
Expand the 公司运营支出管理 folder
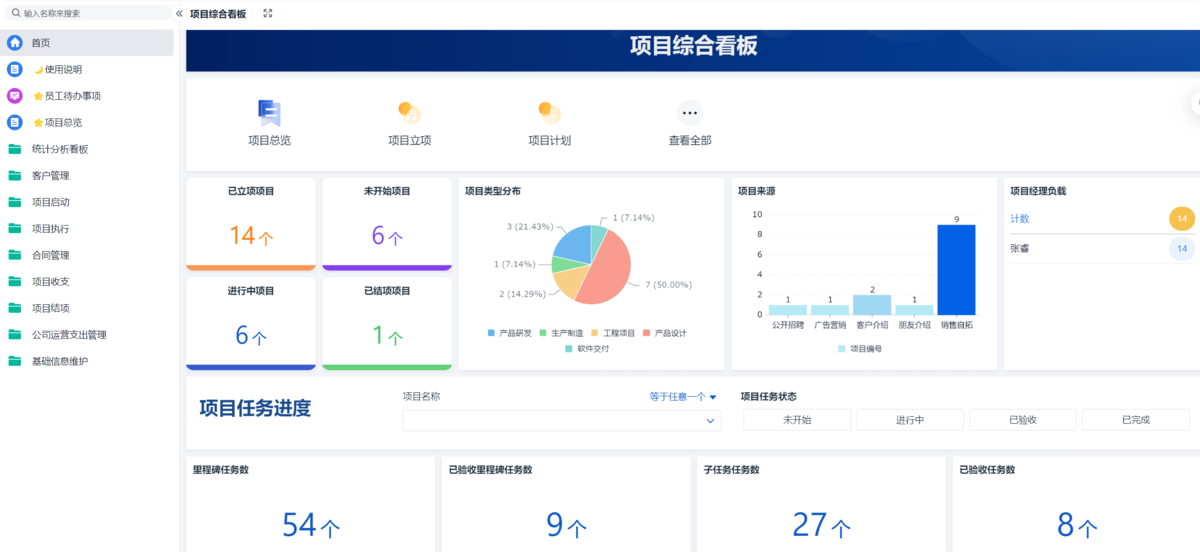click(x=69, y=334)
